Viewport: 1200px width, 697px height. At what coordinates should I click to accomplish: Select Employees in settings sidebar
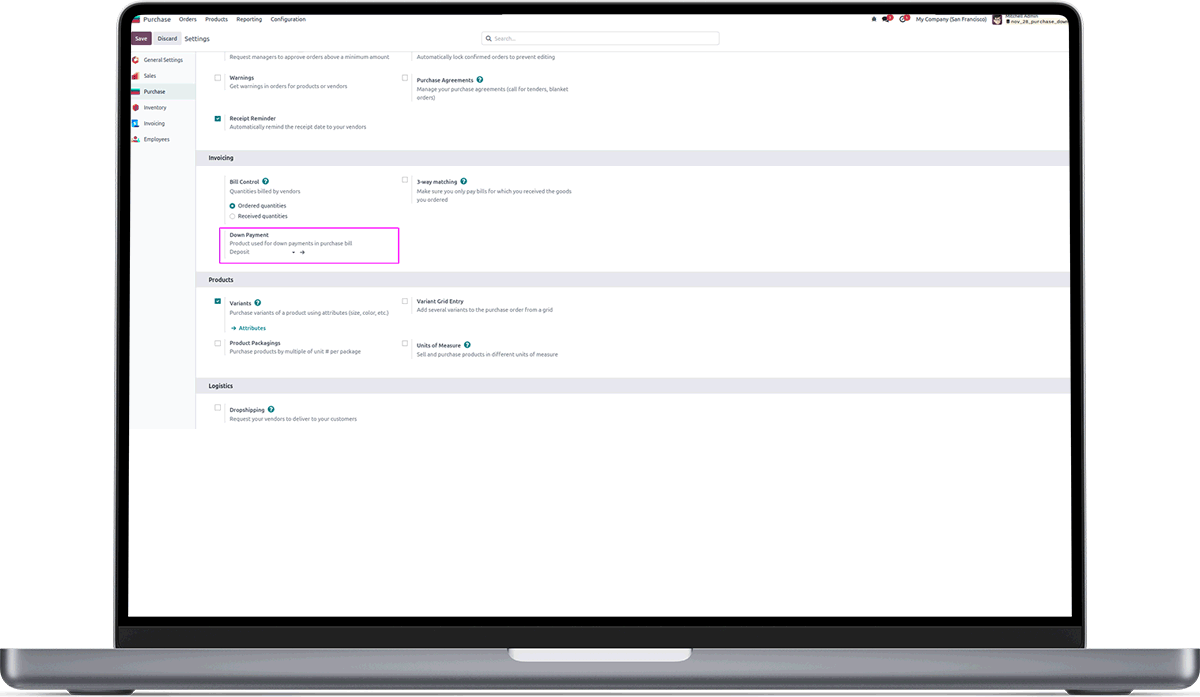pyautogui.click(x=156, y=140)
